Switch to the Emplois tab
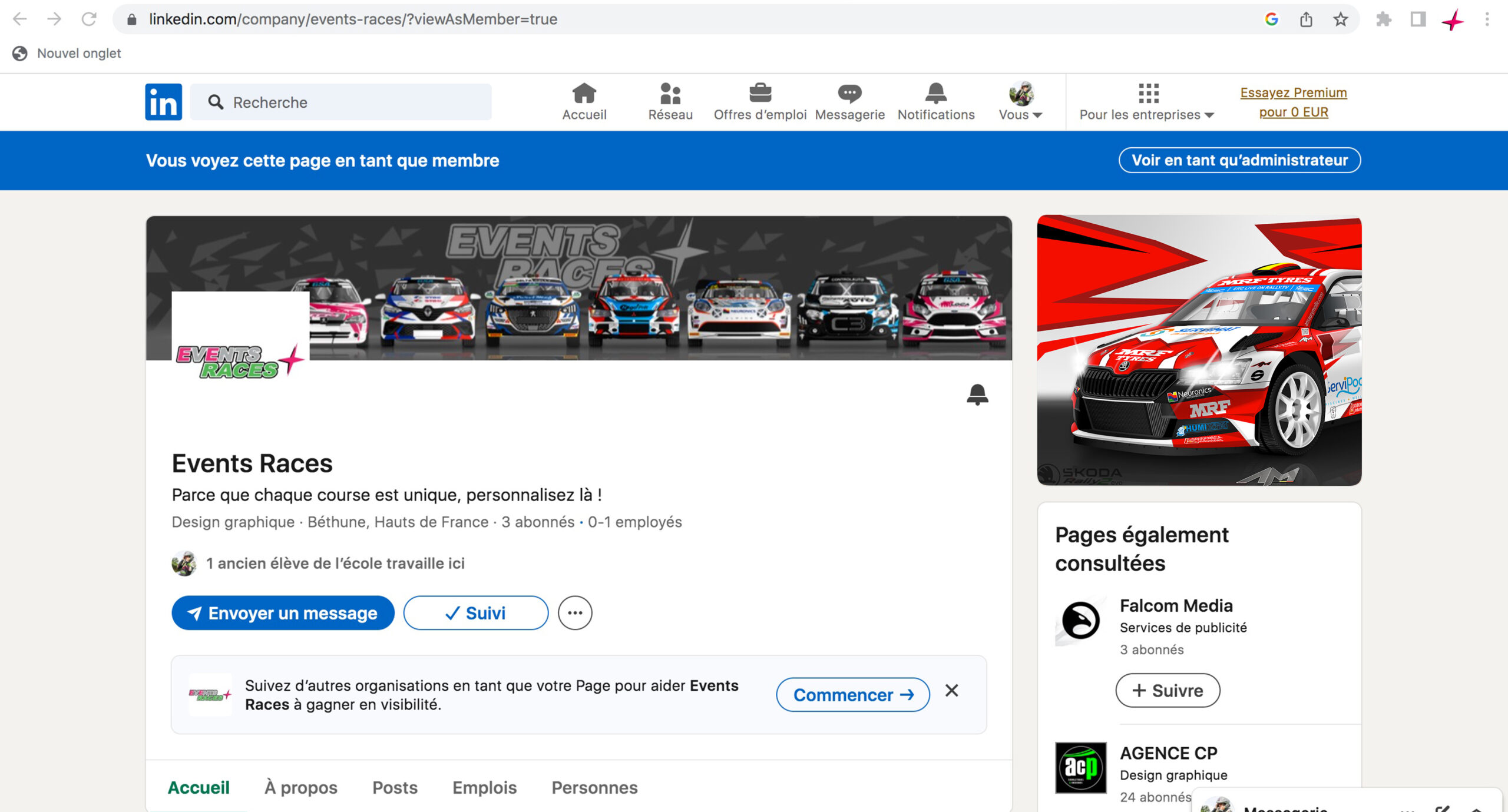 pyautogui.click(x=484, y=787)
